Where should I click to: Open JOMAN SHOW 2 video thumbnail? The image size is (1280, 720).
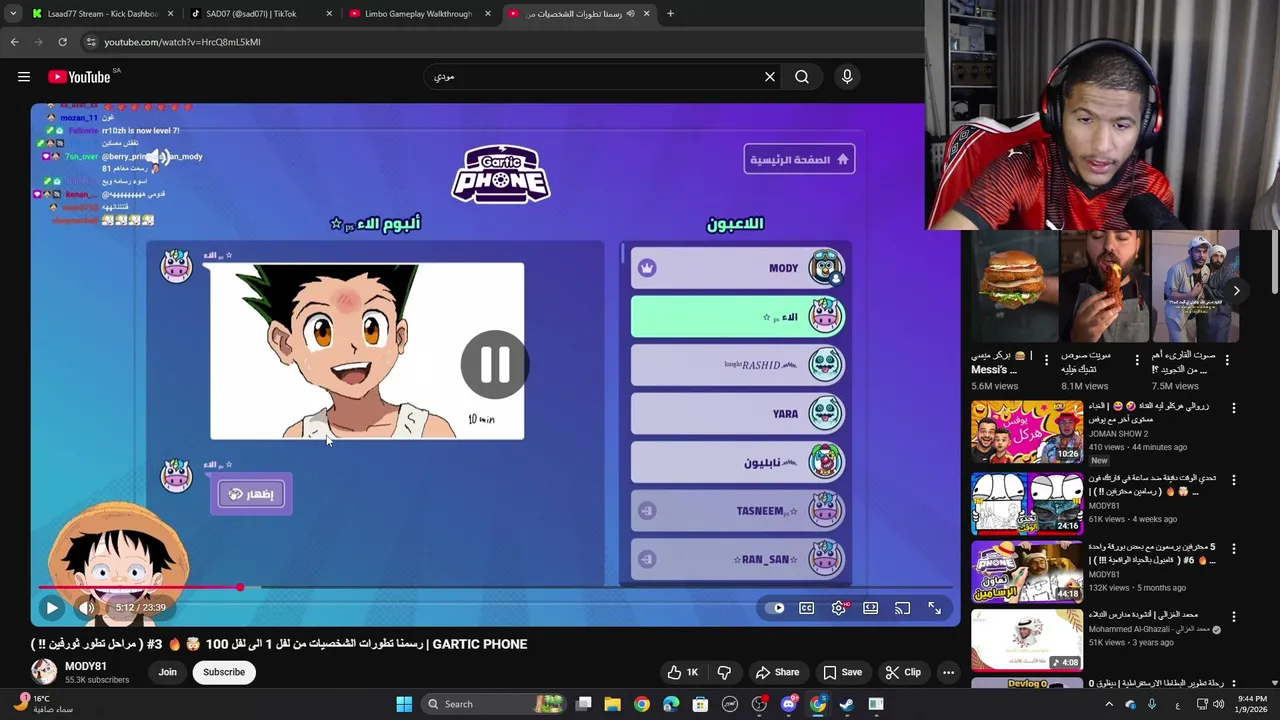coord(1027,432)
